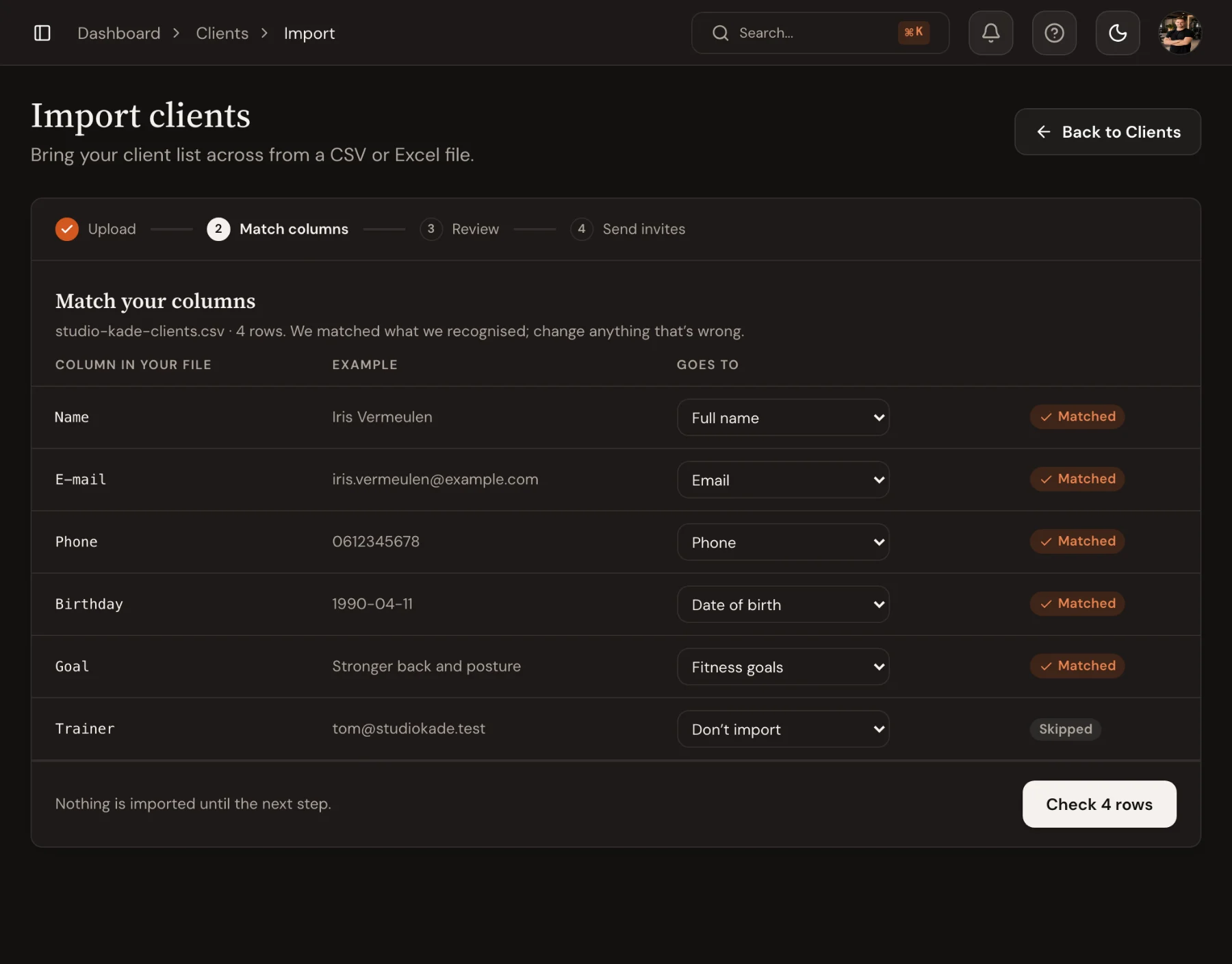The width and height of the screenshot is (1232, 964).
Task: Click the text "Stronger back and posture"
Action: tap(426, 666)
